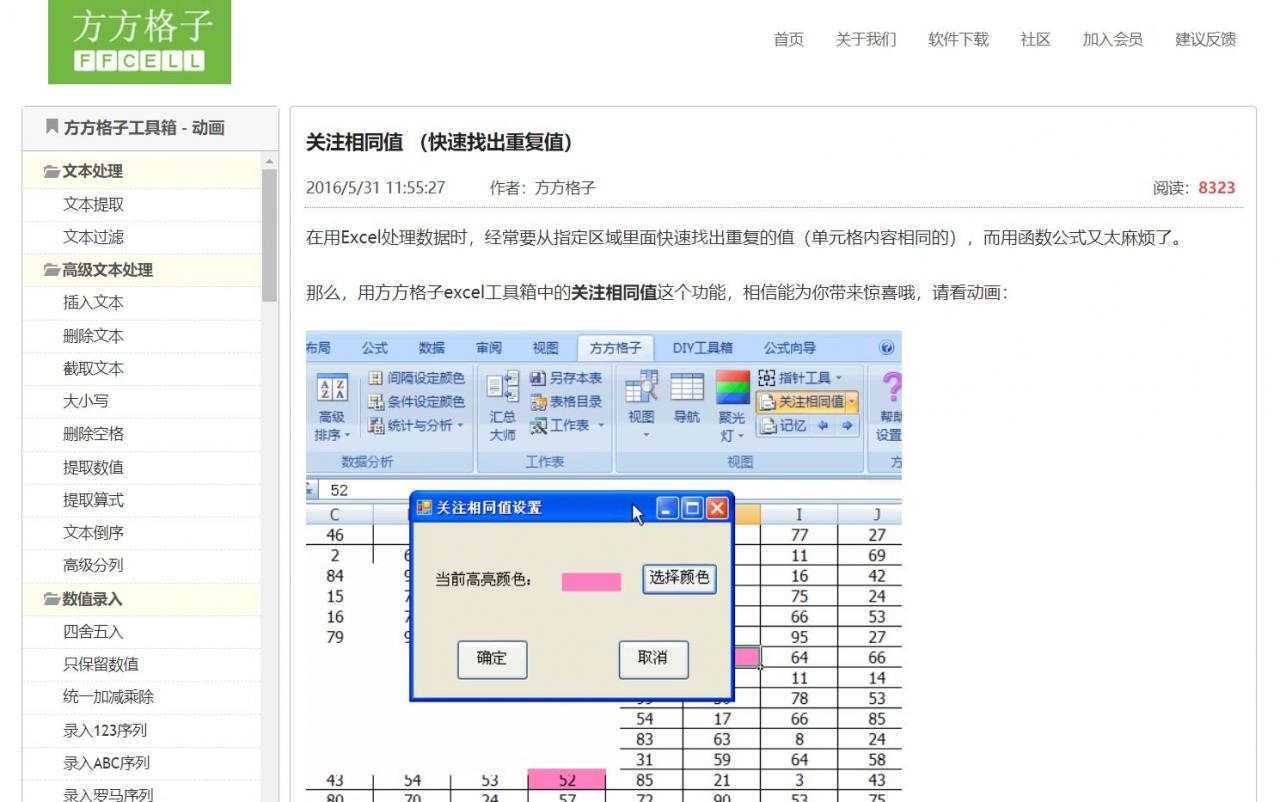The image size is (1280, 802).
Task: Open 四舍五入 in the sidebar
Action: (x=93, y=632)
